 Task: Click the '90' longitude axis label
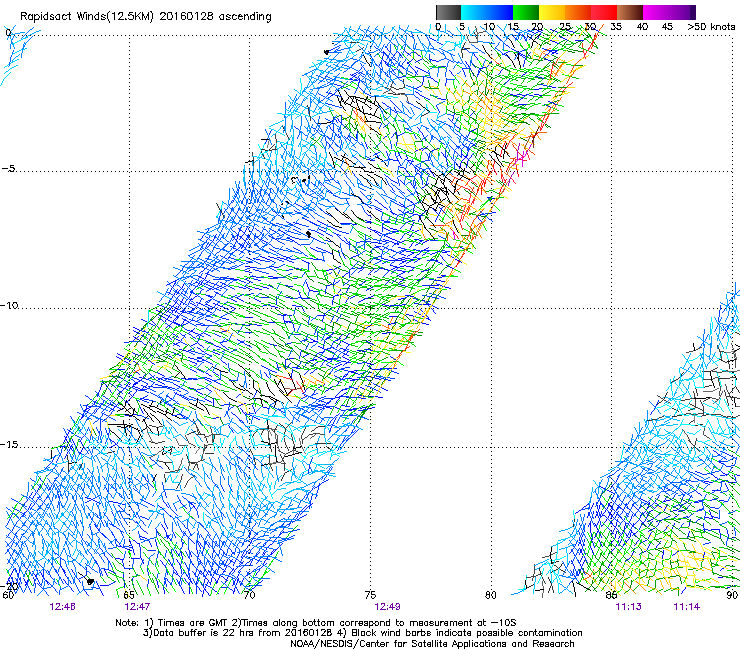[x=732, y=595]
